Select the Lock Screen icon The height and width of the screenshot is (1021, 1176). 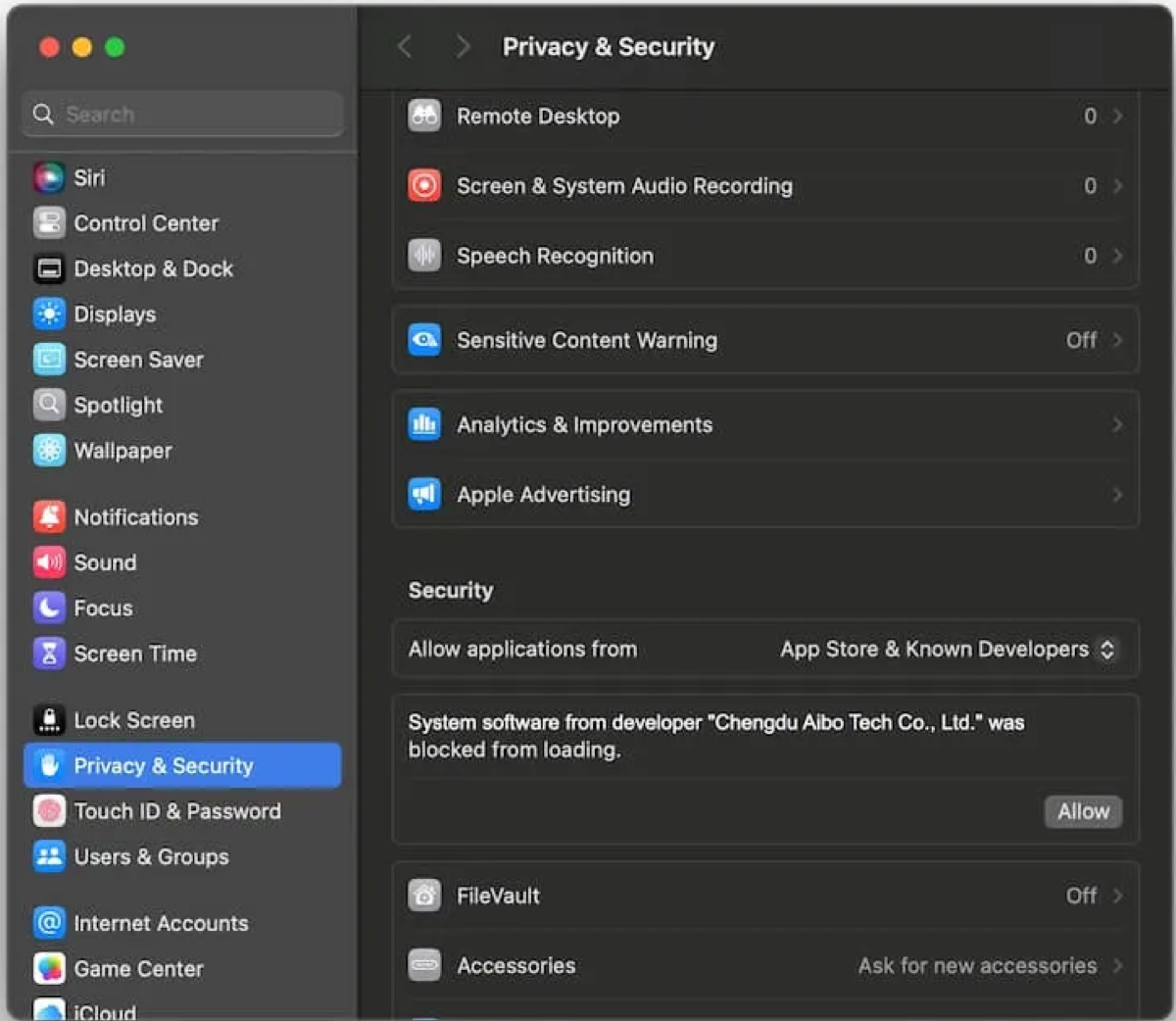(49, 720)
